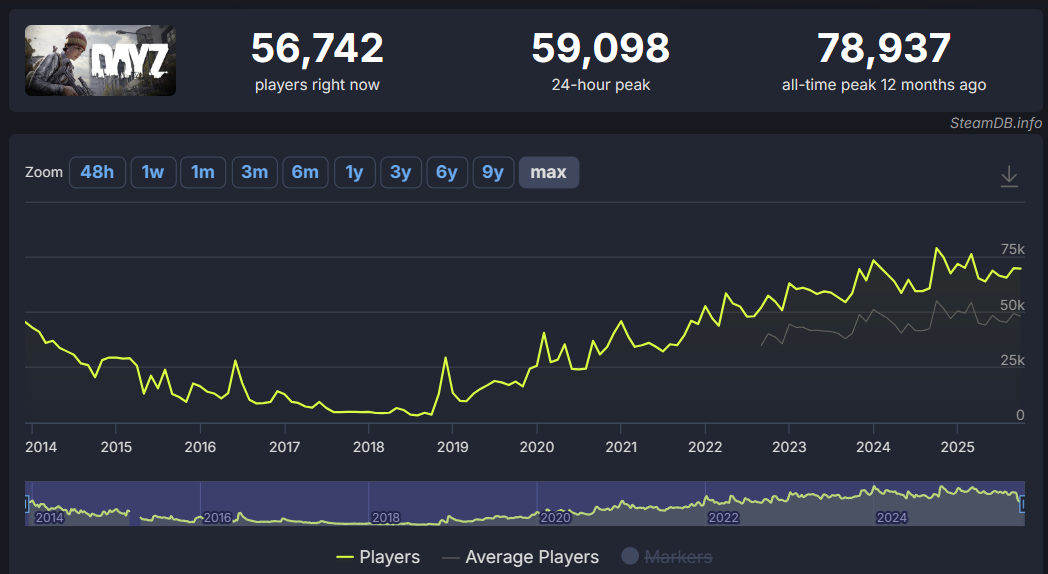The width and height of the screenshot is (1048, 574).
Task: Click the 2014 label in navigator timeline
Action: pos(49,517)
